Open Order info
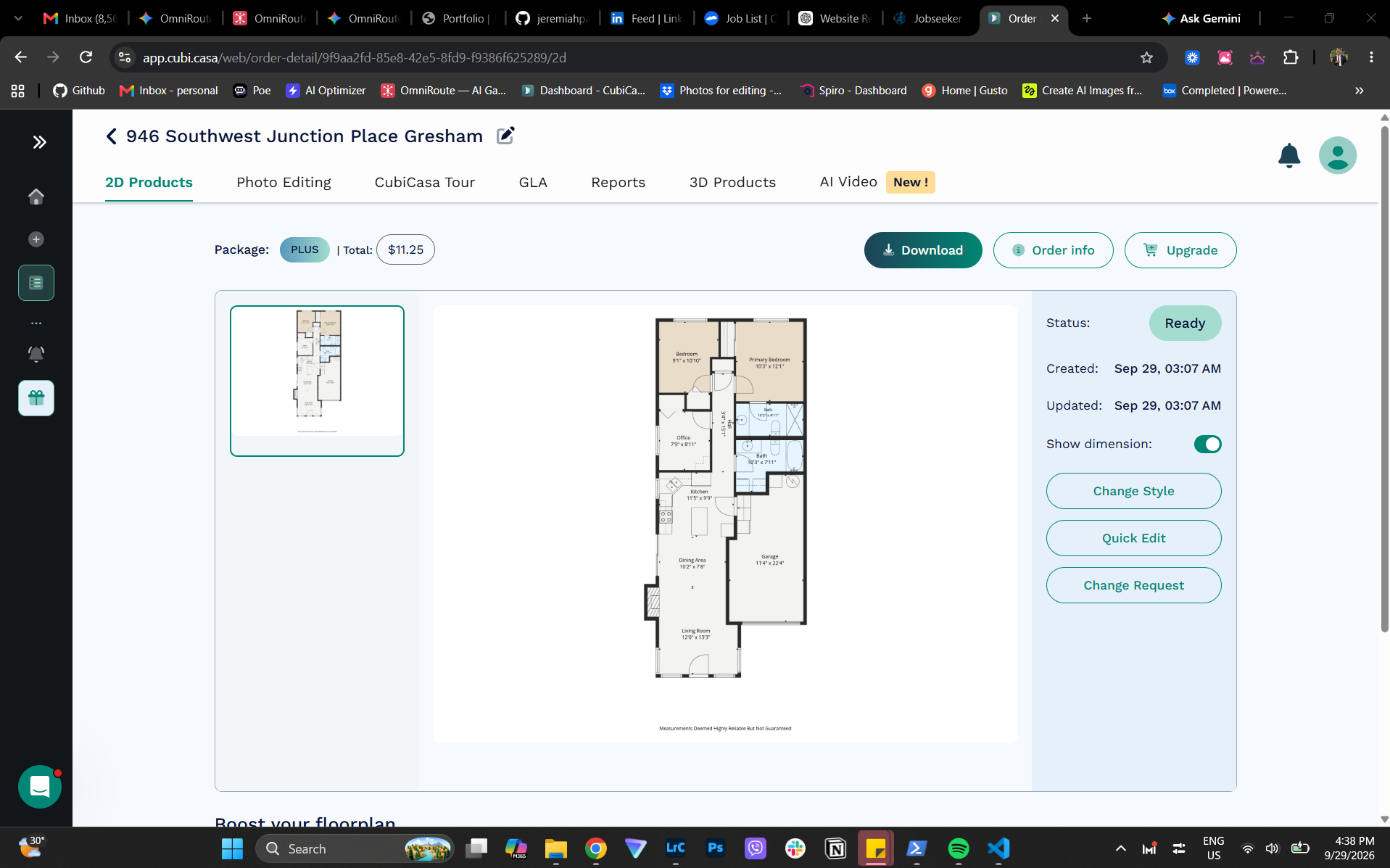This screenshot has width=1390, height=868. pyautogui.click(x=1053, y=250)
